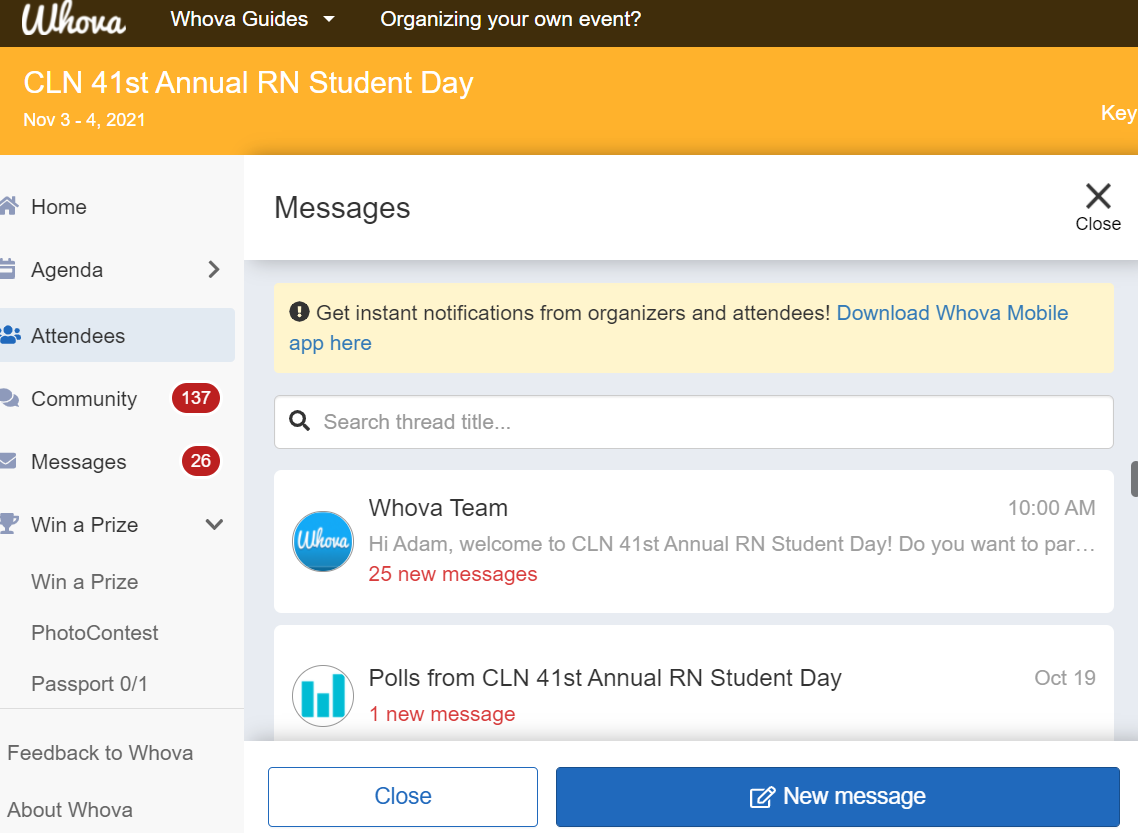Click the Attendees people icon
The width and height of the screenshot is (1138, 833).
[x=10, y=335]
